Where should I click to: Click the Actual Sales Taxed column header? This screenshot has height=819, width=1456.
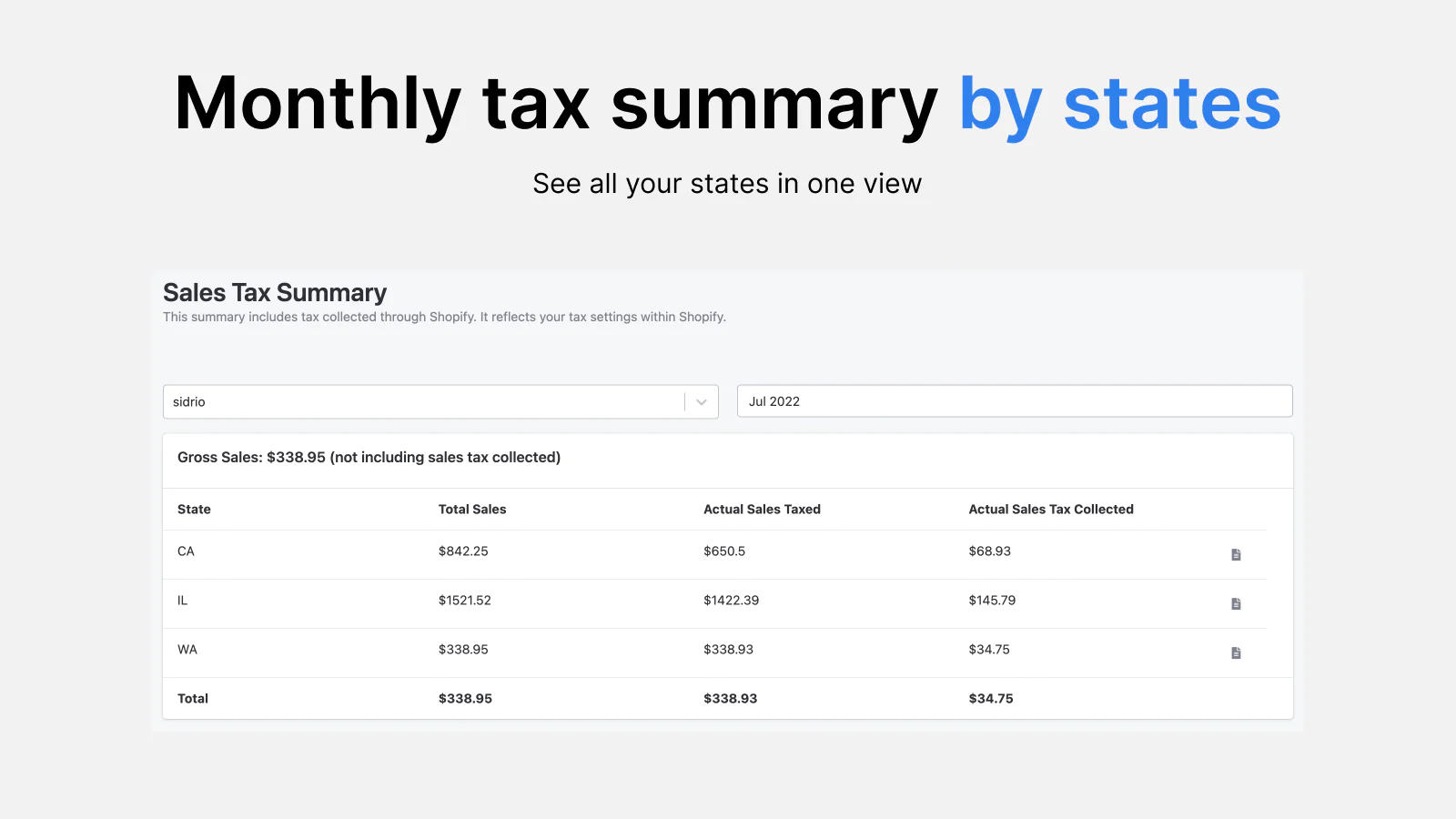[x=762, y=510]
